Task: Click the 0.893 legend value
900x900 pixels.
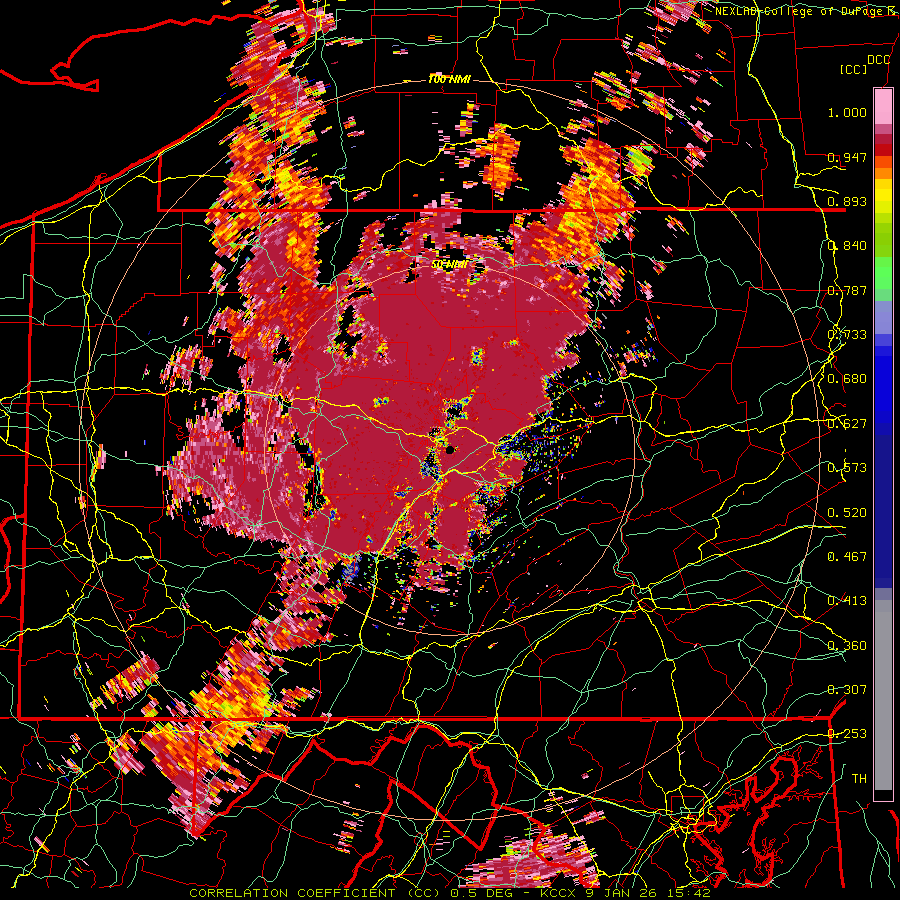Action: (847, 201)
